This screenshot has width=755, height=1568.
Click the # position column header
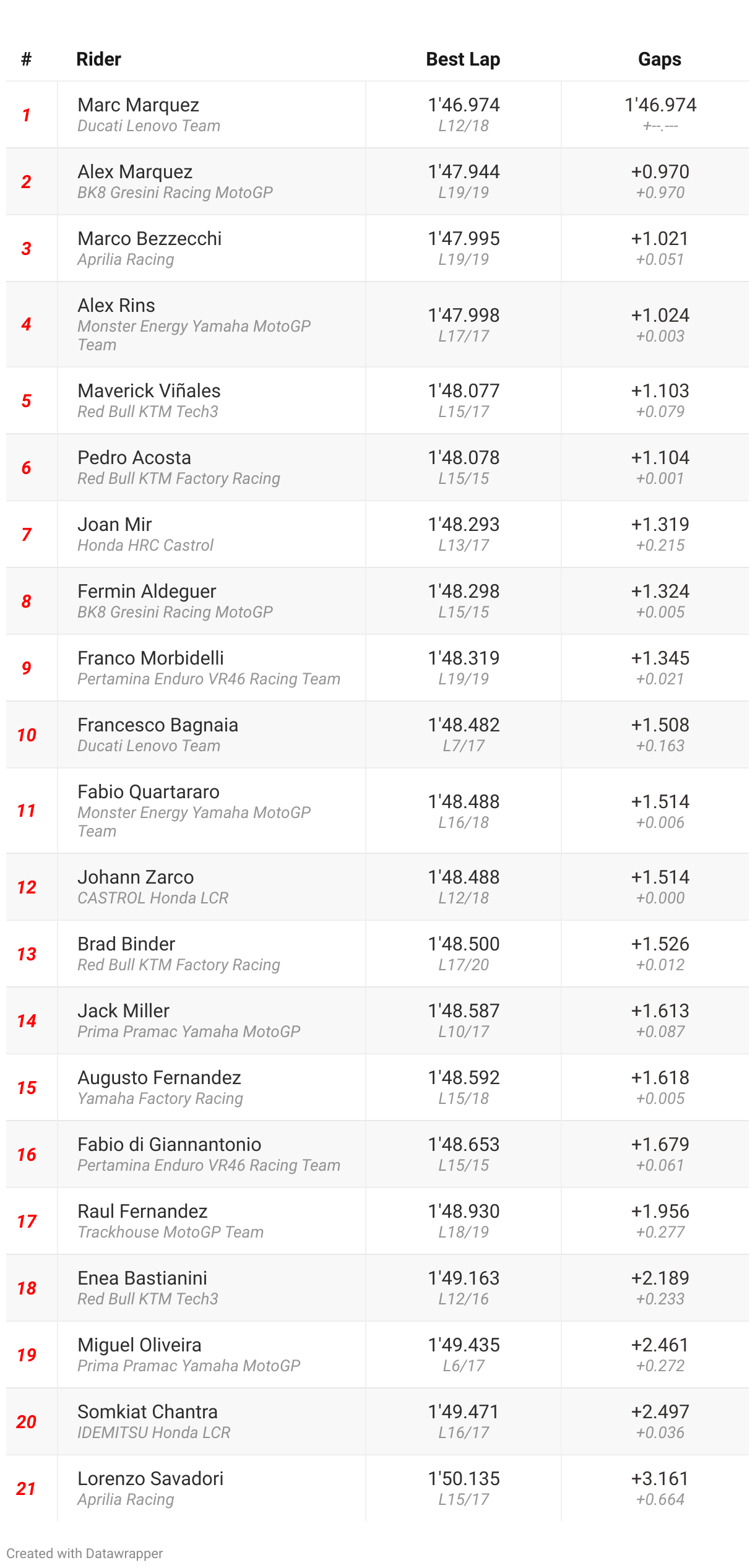click(26, 59)
